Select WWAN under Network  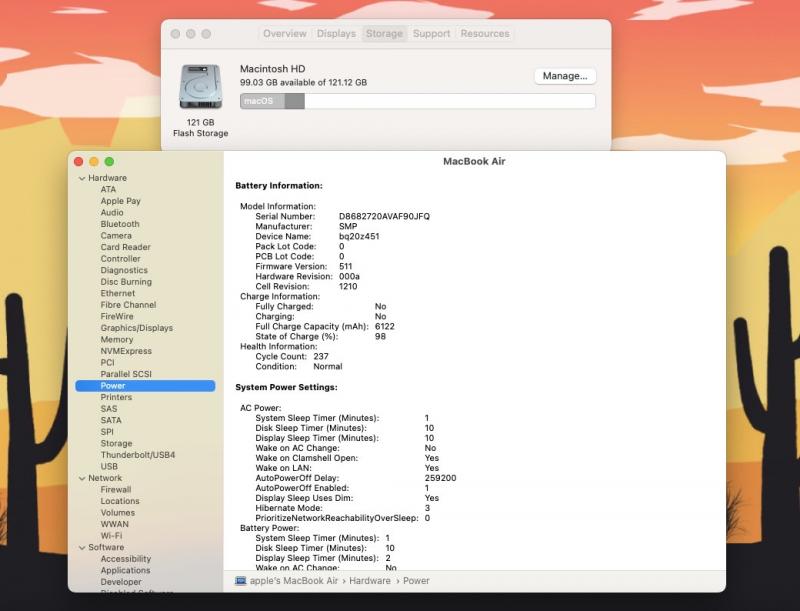pyautogui.click(x=114, y=524)
